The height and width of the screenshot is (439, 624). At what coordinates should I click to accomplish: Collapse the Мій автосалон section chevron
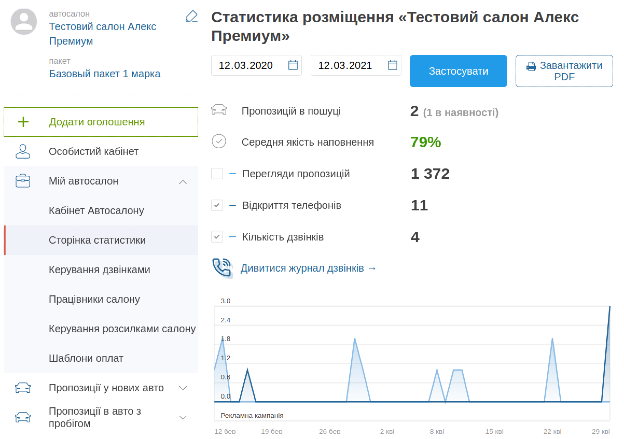pyautogui.click(x=183, y=182)
